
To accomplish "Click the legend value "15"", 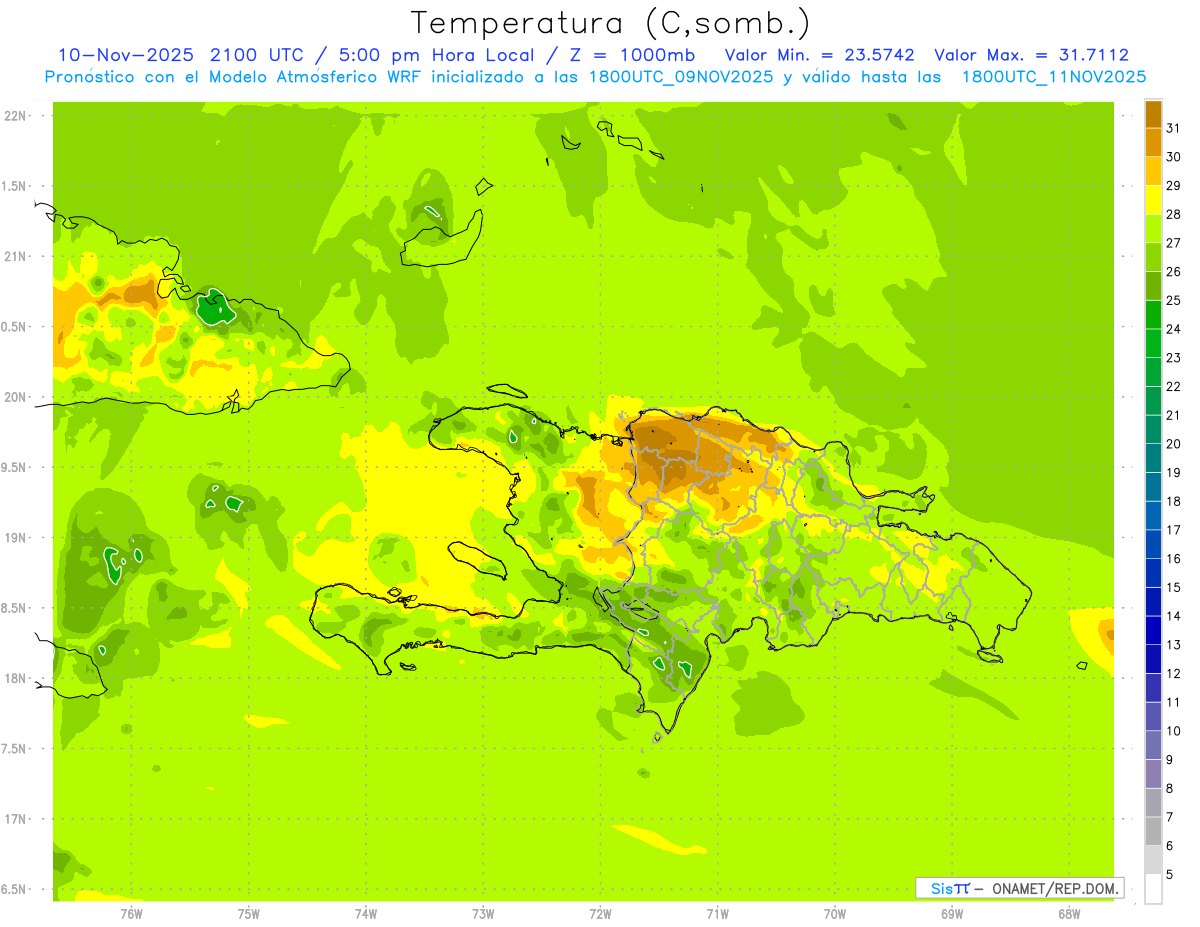I will click(1174, 587).
